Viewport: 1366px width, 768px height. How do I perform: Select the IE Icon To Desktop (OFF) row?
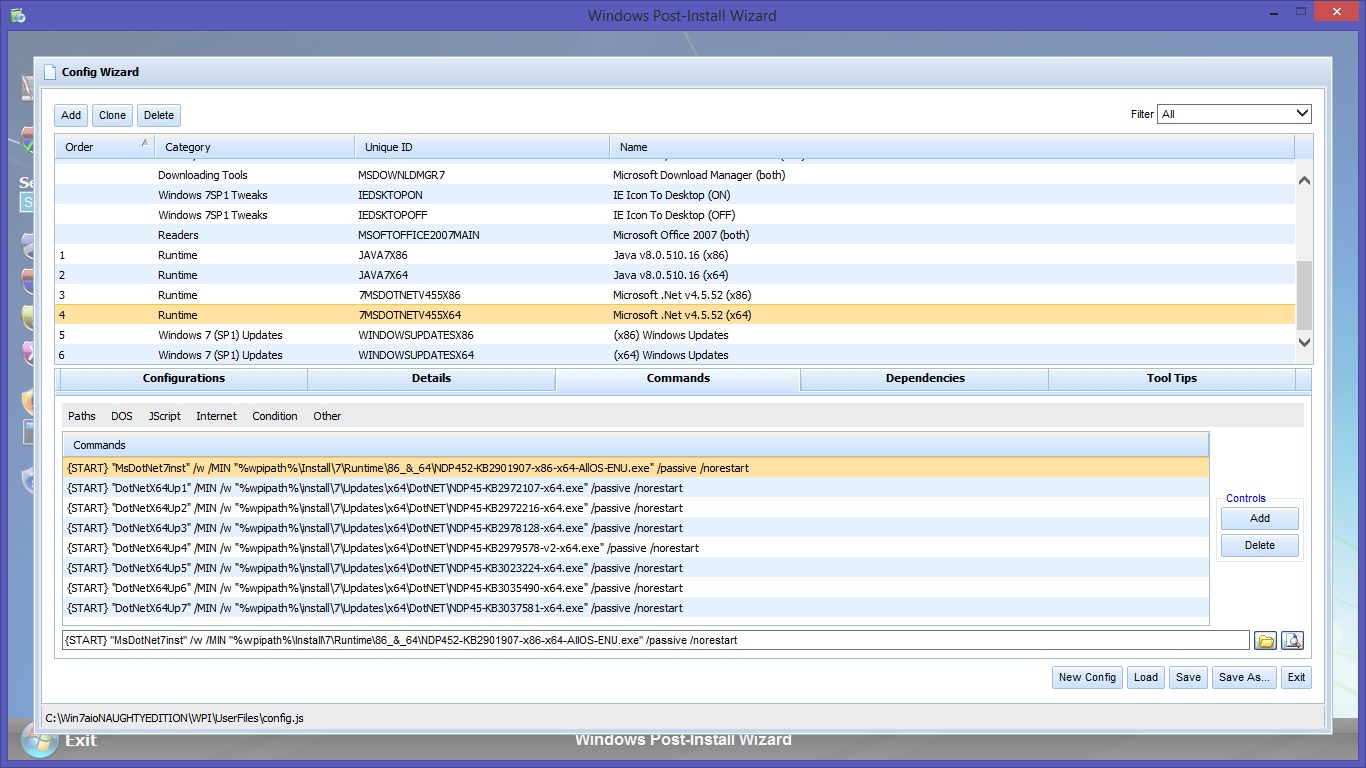tap(675, 215)
